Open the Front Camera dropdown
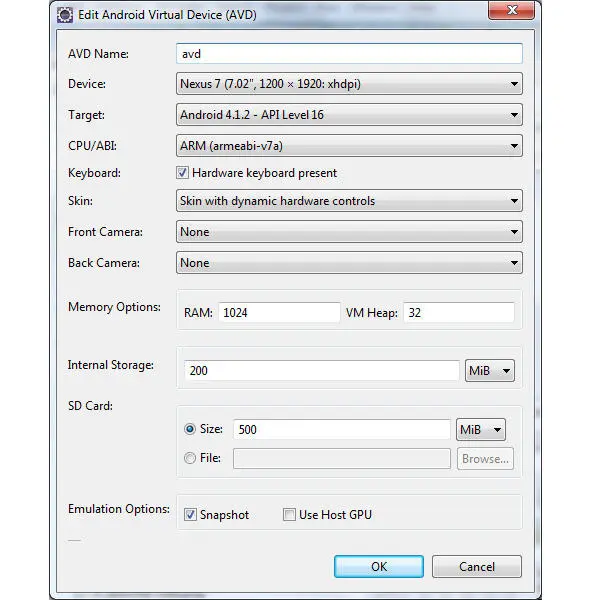The height and width of the screenshot is (600, 591). coord(349,232)
